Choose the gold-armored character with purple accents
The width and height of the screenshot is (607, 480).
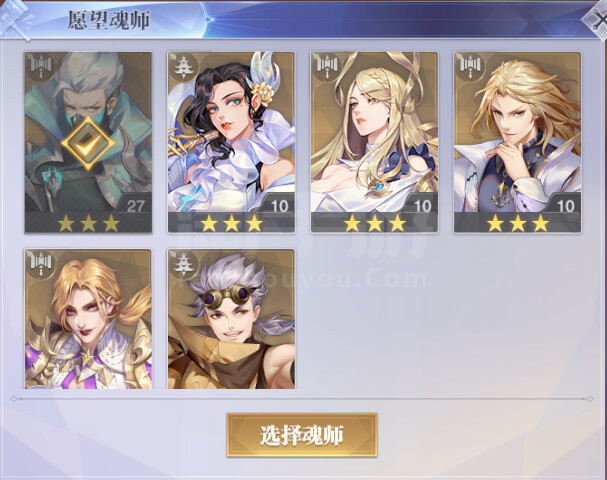[88, 319]
